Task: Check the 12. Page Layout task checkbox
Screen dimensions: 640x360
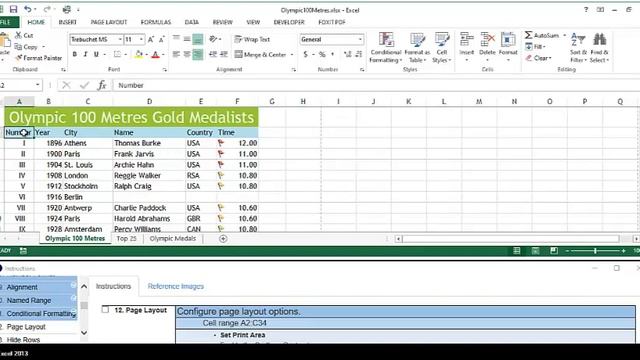Action: [x=105, y=310]
